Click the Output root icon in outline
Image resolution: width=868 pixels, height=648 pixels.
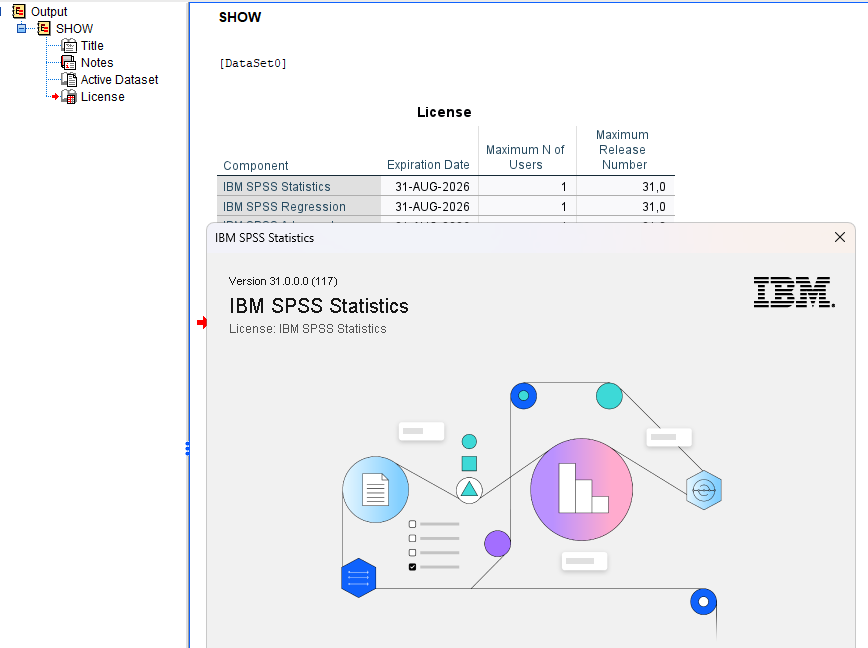(x=19, y=11)
